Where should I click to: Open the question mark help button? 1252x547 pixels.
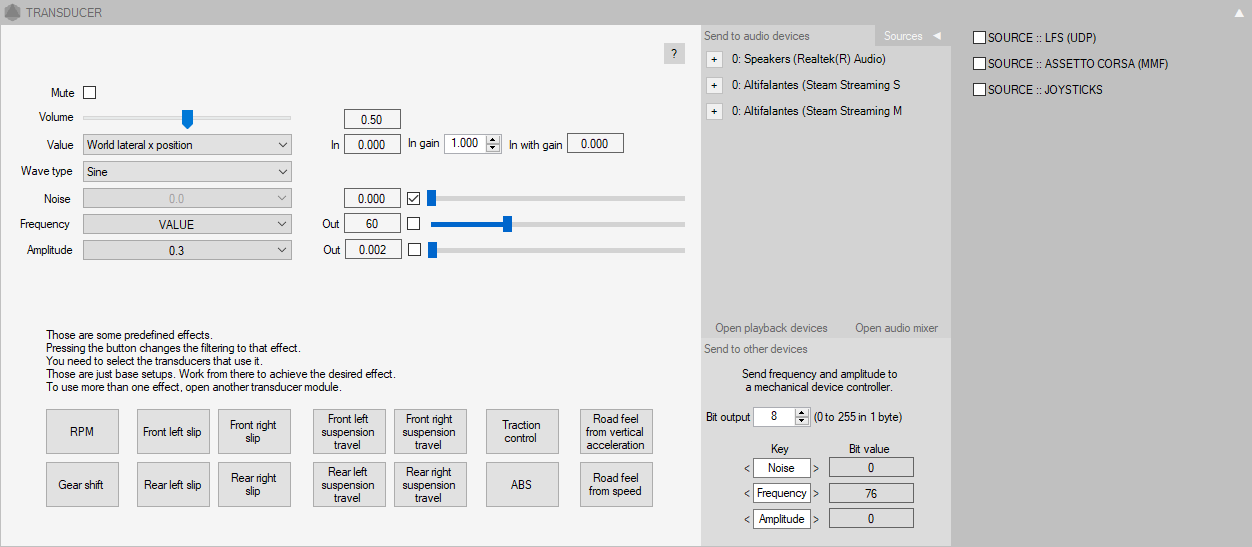tap(674, 54)
